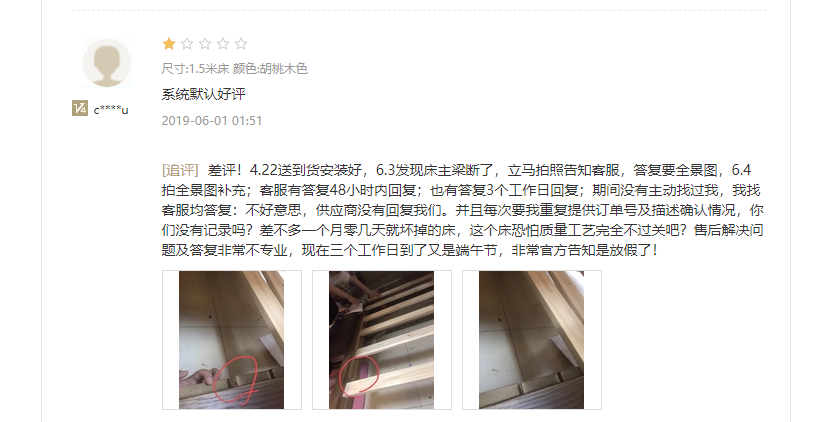Open the third review photo without markings
The height and width of the screenshot is (422, 813).
click(x=531, y=340)
